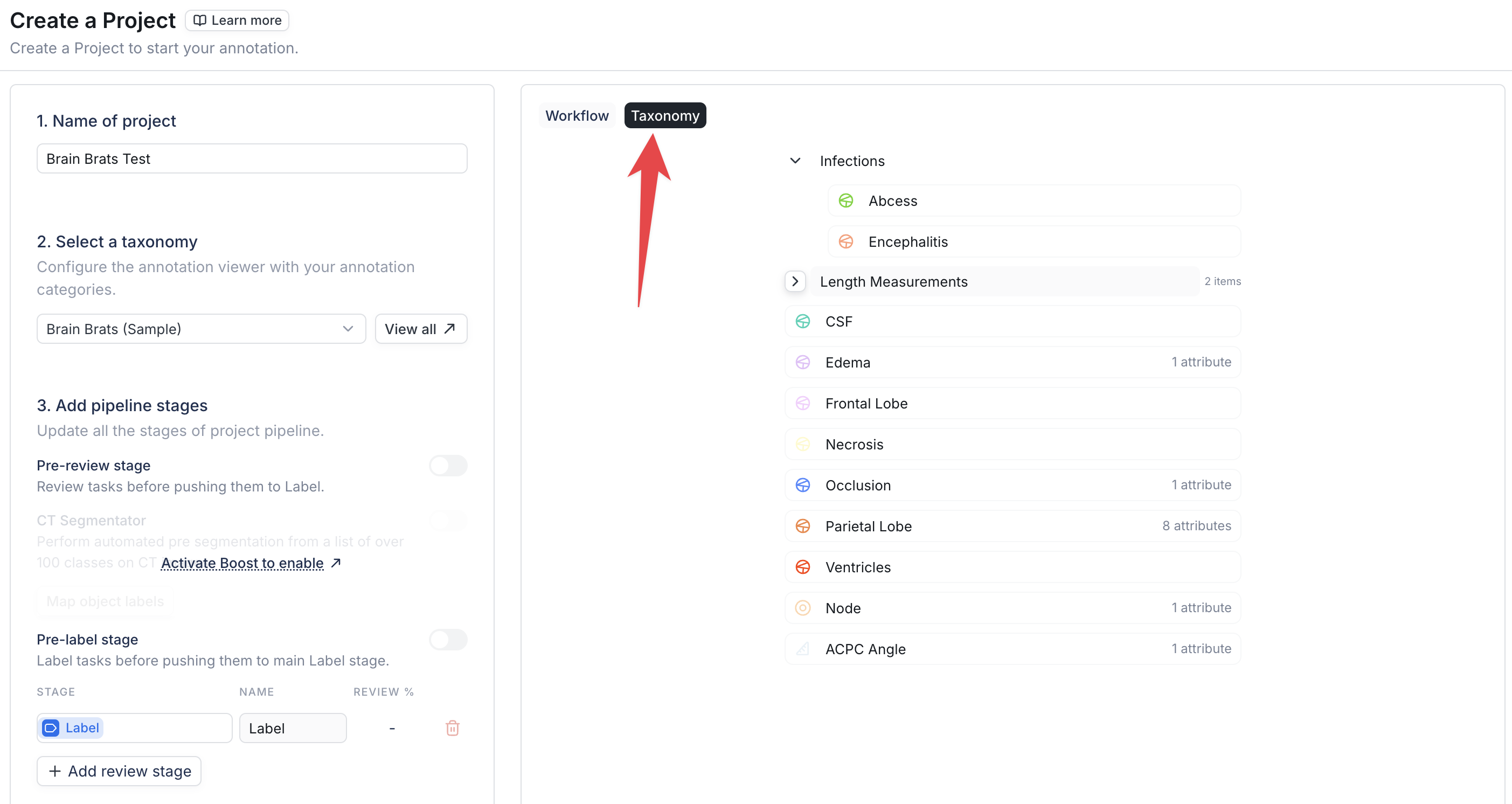Click the View all button
The height and width of the screenshot is (804, 1512).
[x=421, y=329]
